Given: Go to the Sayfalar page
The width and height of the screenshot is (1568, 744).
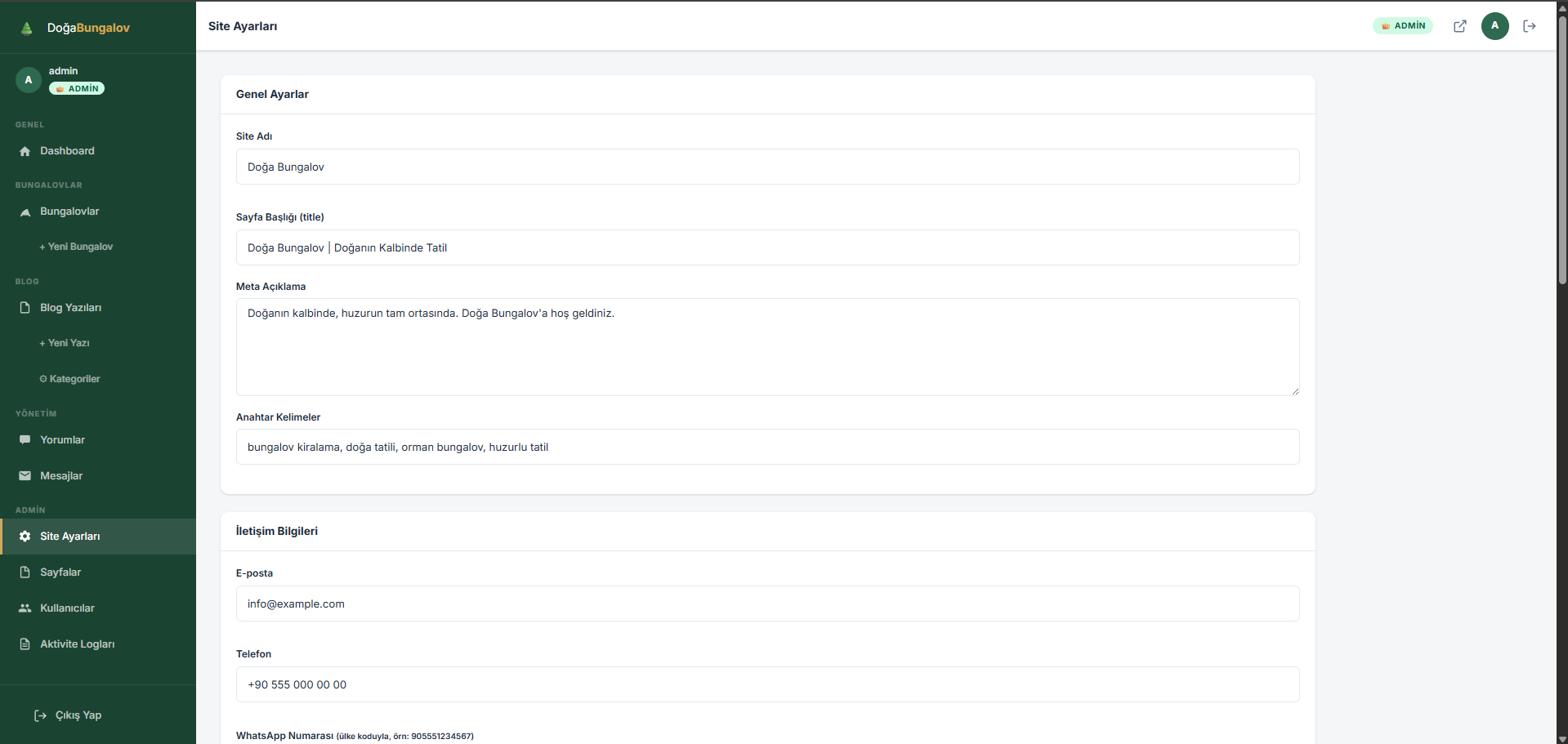Looking at the screenshot, I should point(60,572).
